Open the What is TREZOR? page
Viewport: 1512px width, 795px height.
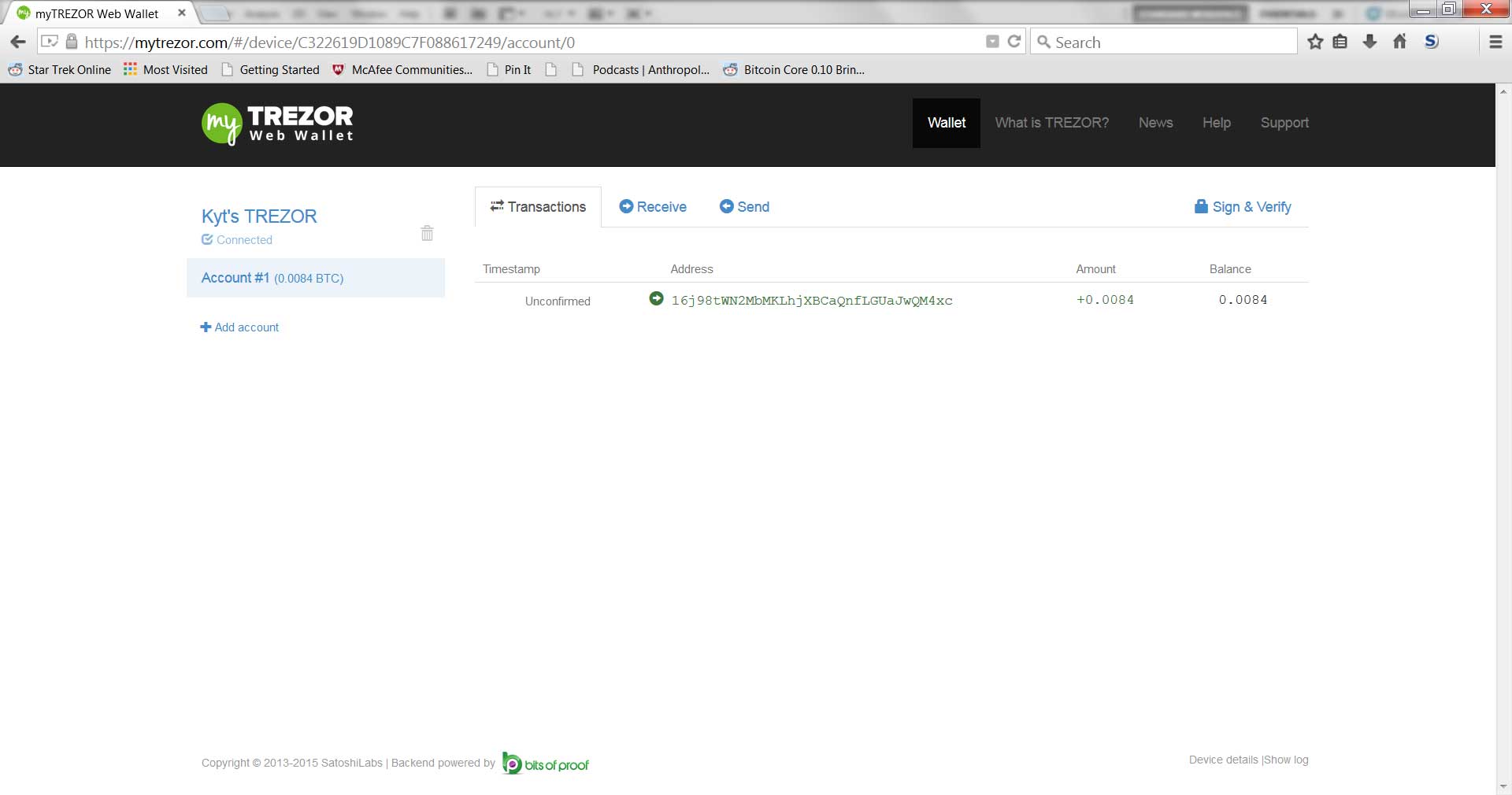pos(1051,123)
